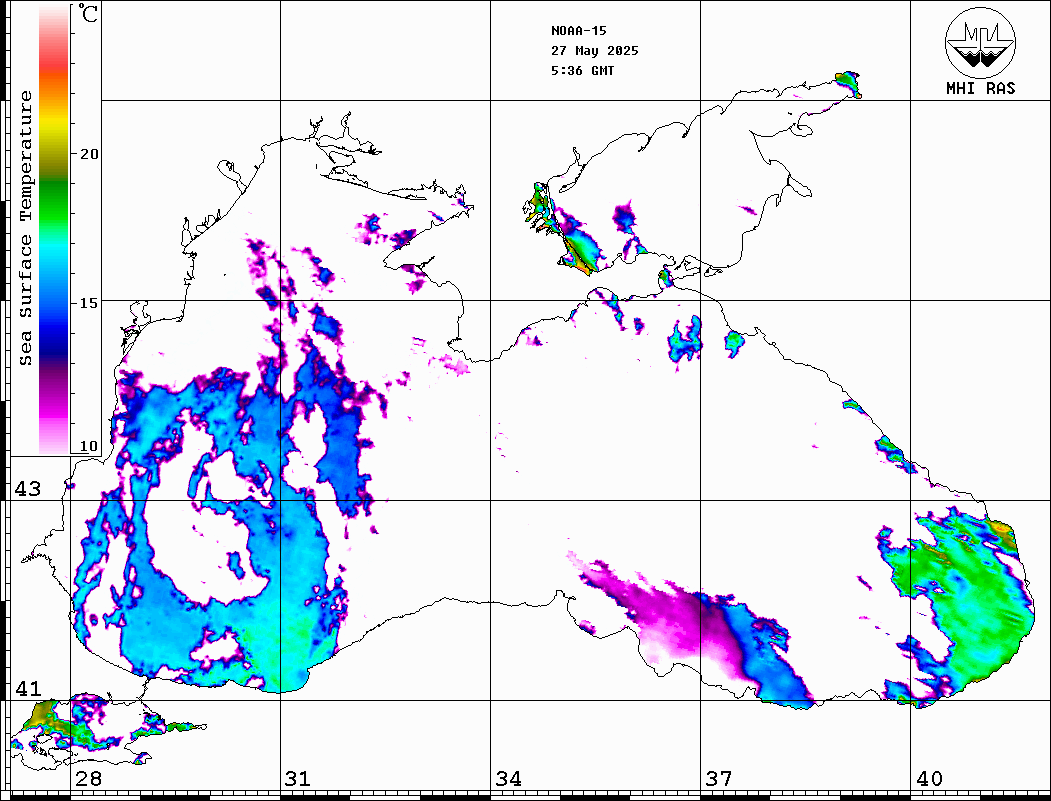Click longitude label '37'

click(x=719, y=778)
